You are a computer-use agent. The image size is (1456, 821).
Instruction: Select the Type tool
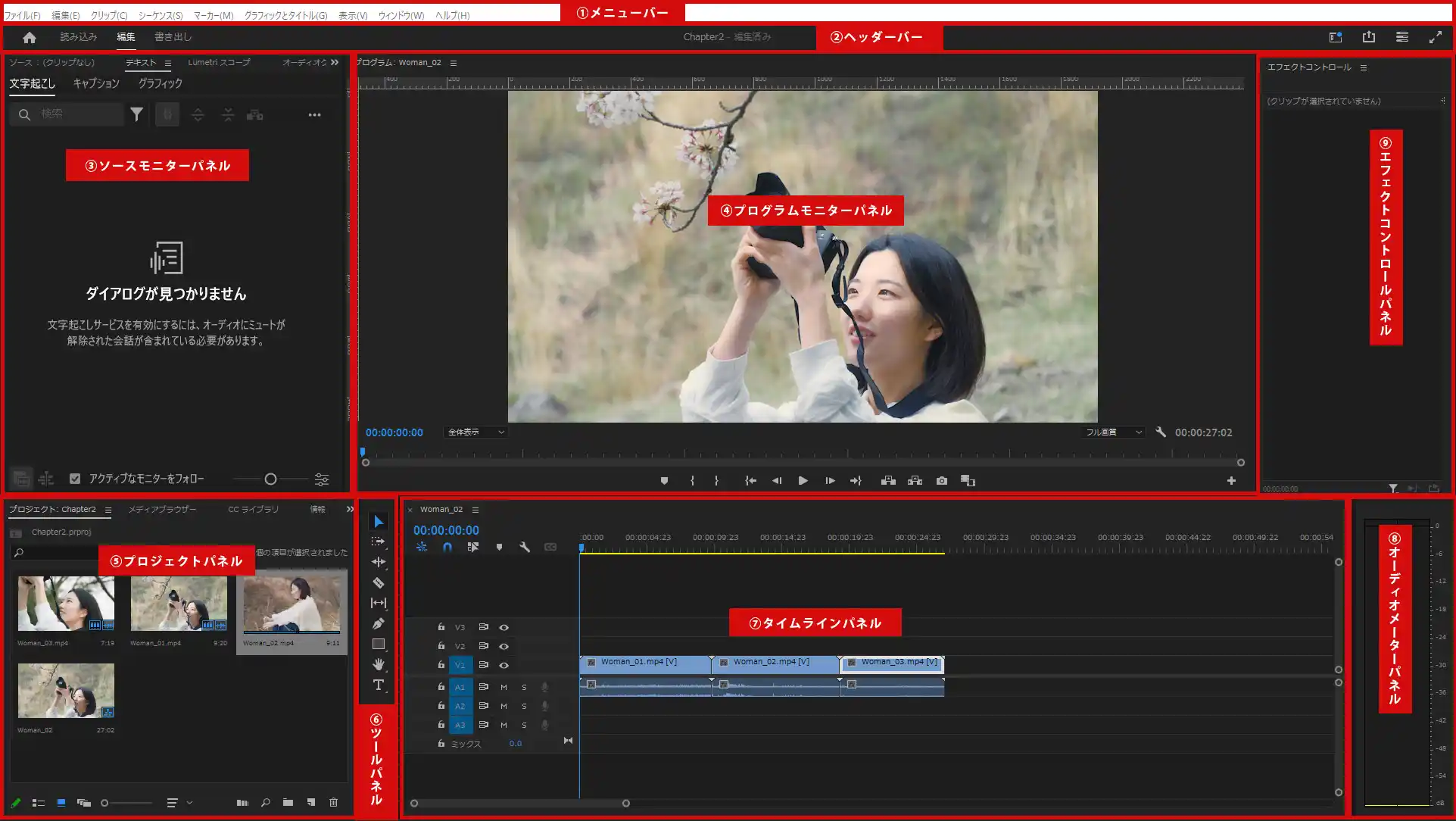click(378, 685)
